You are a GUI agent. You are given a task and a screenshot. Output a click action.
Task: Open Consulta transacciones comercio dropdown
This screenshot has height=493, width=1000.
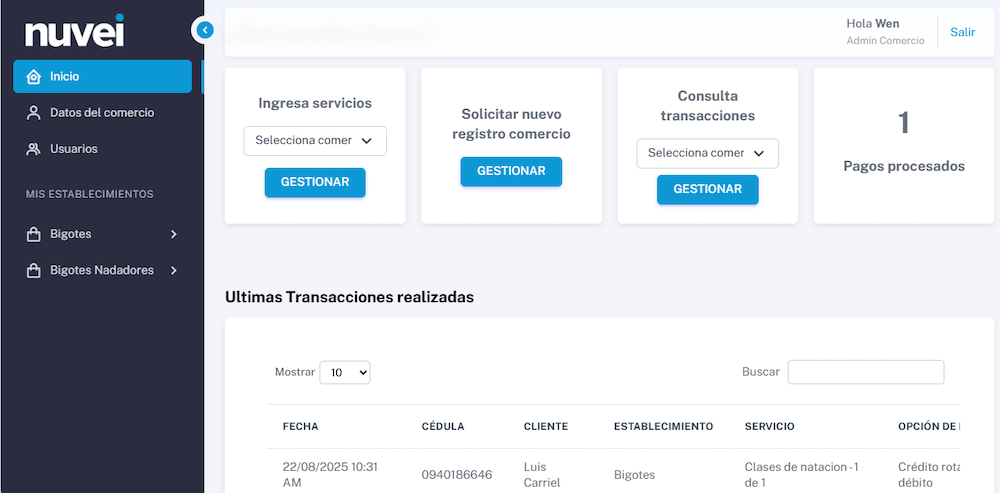click(x=708, y=154)
